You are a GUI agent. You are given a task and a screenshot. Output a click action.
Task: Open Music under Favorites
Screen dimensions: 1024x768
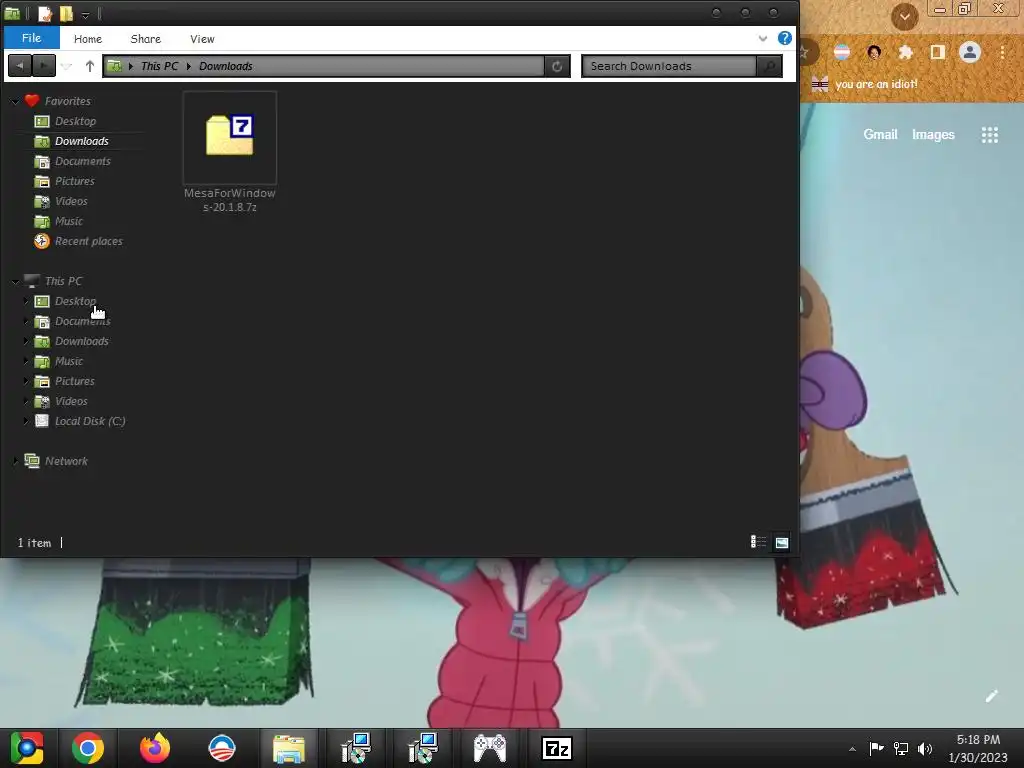point(69,221)
